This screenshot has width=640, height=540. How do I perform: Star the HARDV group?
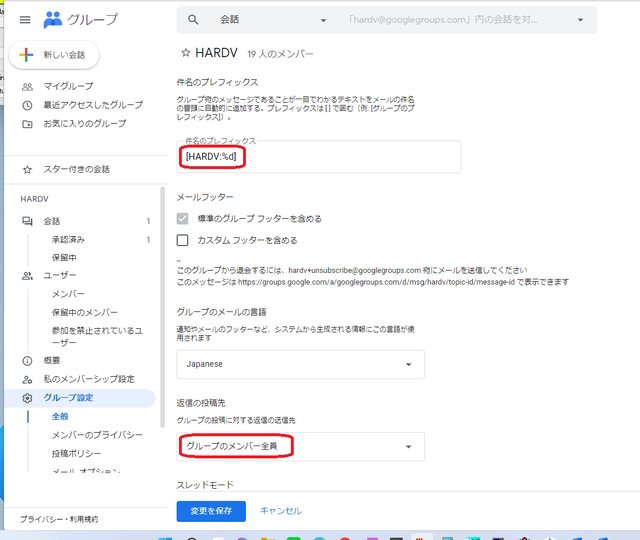pyautogui.click(x=186, y=53)
